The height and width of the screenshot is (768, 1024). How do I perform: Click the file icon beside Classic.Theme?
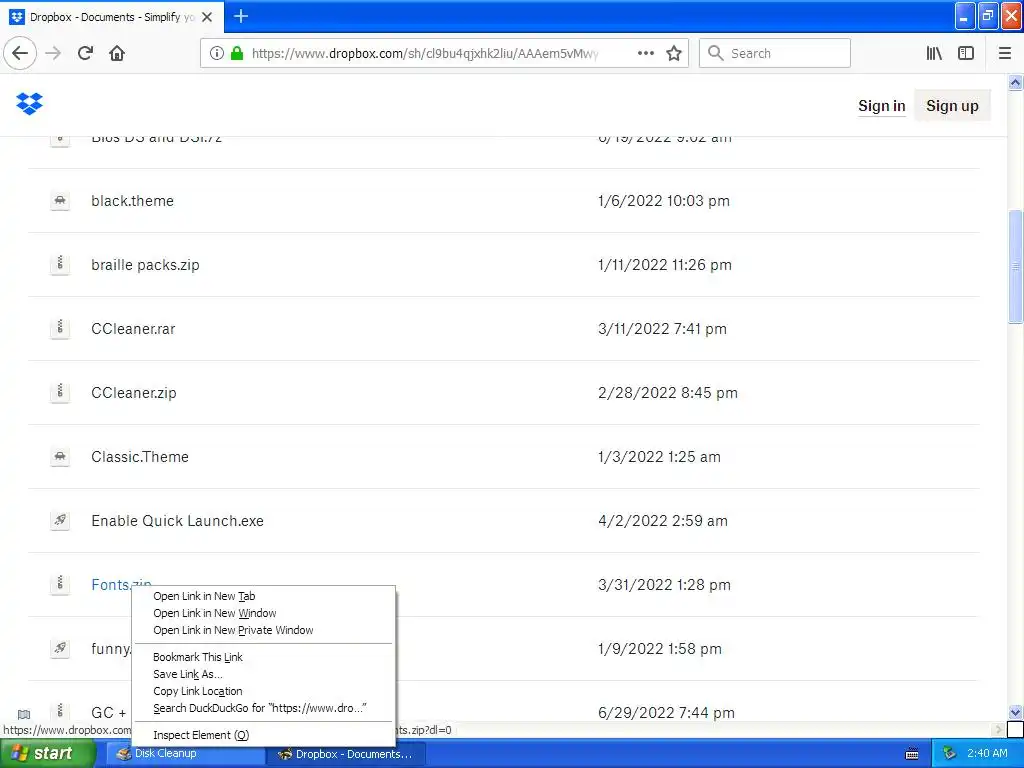60,456
